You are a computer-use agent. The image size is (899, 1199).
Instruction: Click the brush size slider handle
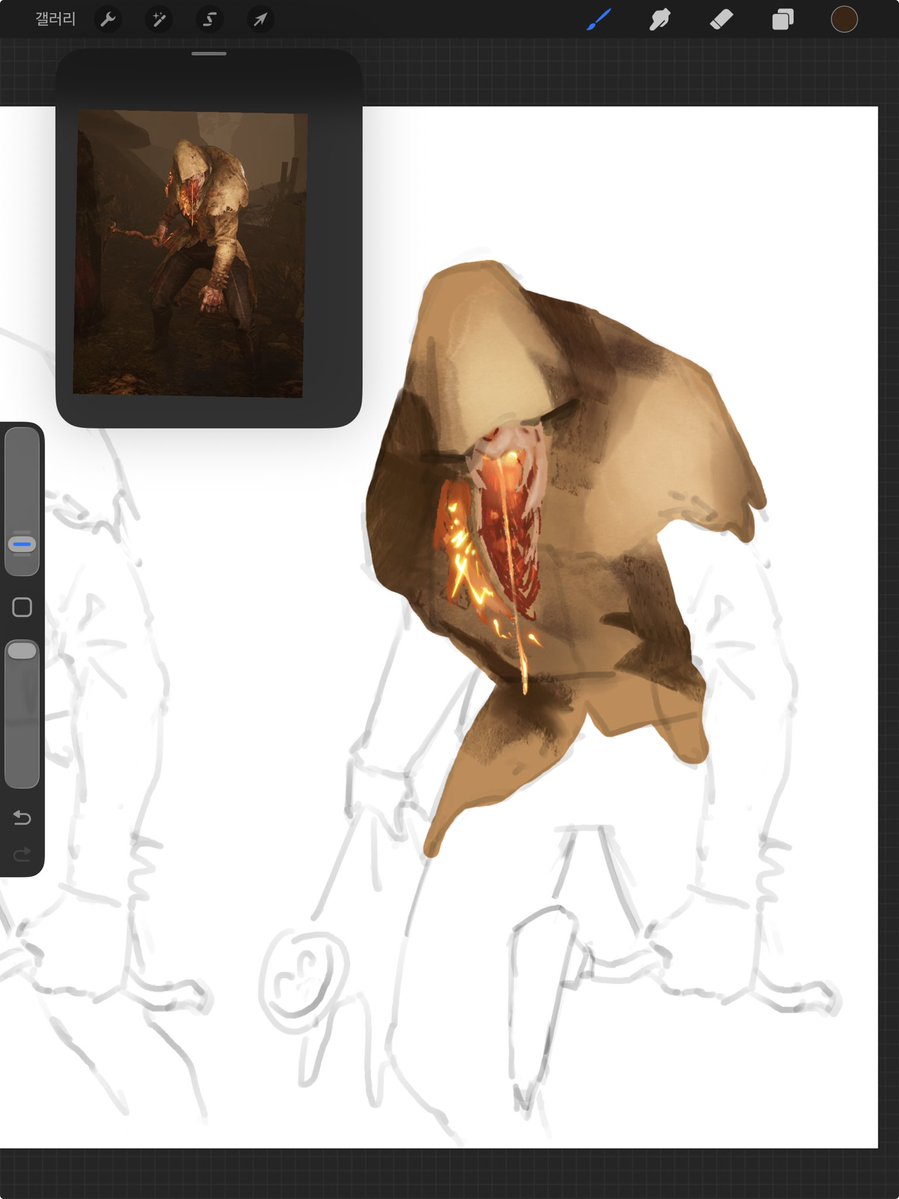(x=22, y=544)
